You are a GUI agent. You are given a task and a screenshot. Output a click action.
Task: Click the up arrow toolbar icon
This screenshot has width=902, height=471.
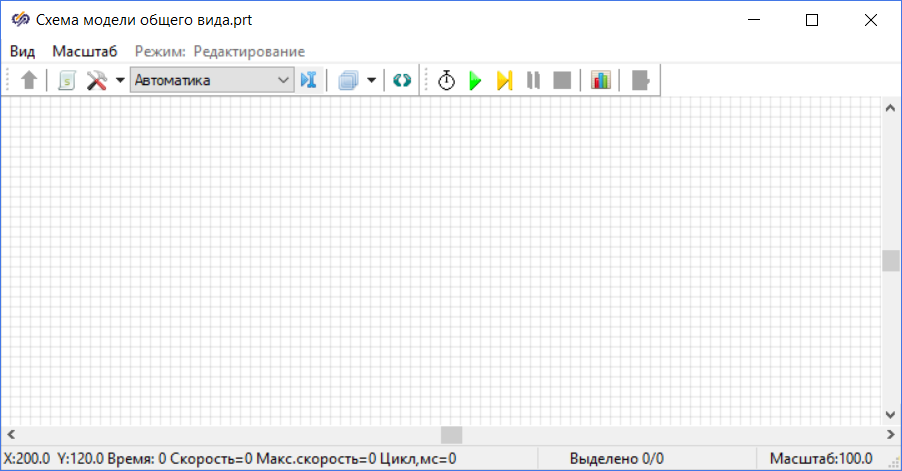pos(28,81)
